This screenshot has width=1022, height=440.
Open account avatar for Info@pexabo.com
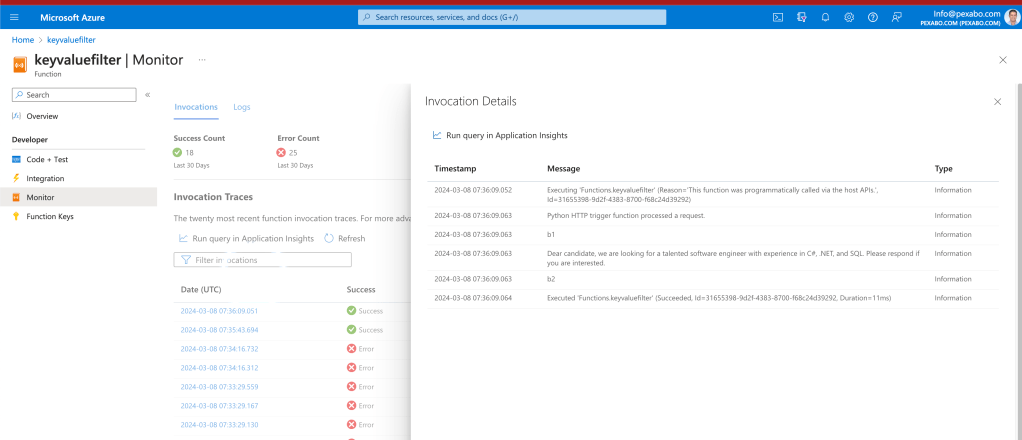pos(1012,18)
